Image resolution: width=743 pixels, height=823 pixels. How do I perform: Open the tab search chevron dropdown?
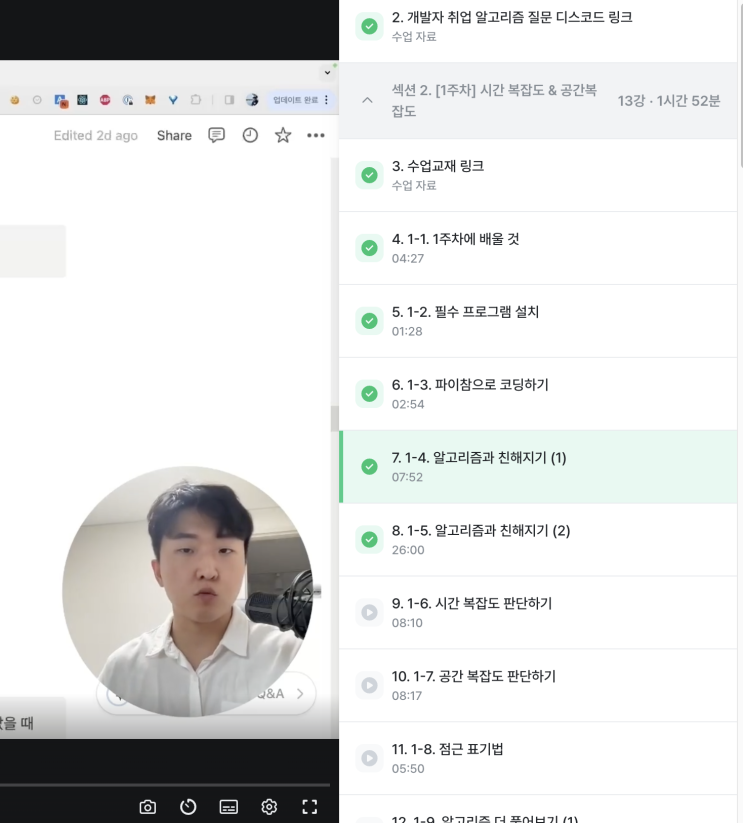(327, 72)
